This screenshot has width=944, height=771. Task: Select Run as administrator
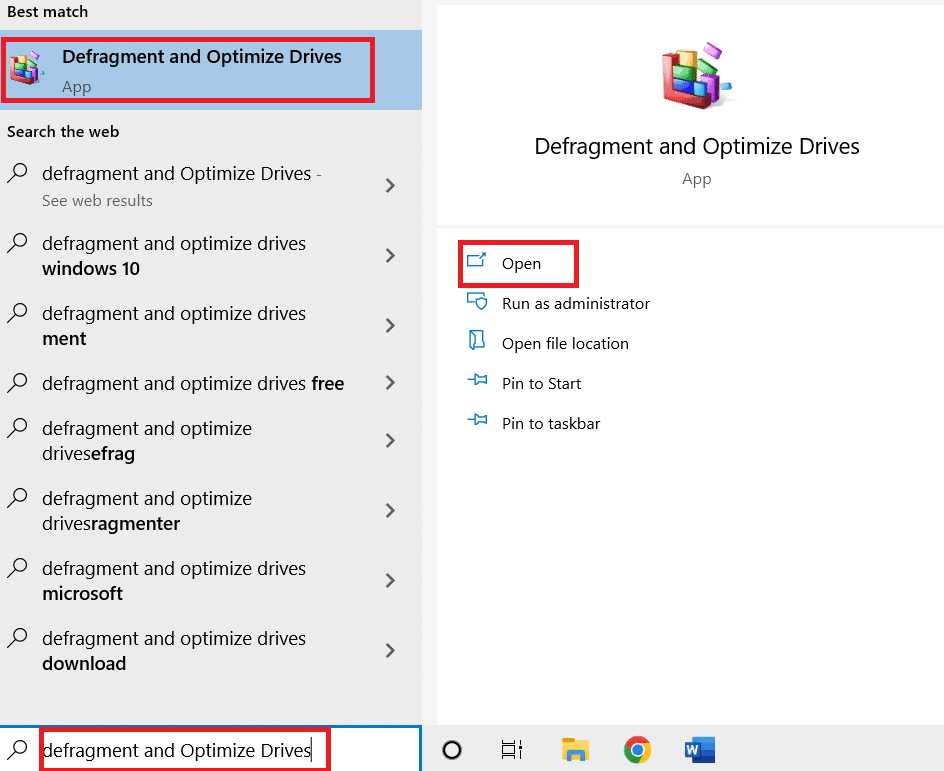pos(576,303)
